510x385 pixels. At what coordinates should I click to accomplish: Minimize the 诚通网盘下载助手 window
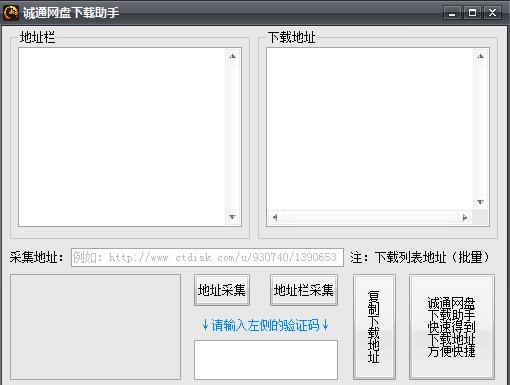click(452, 13)
